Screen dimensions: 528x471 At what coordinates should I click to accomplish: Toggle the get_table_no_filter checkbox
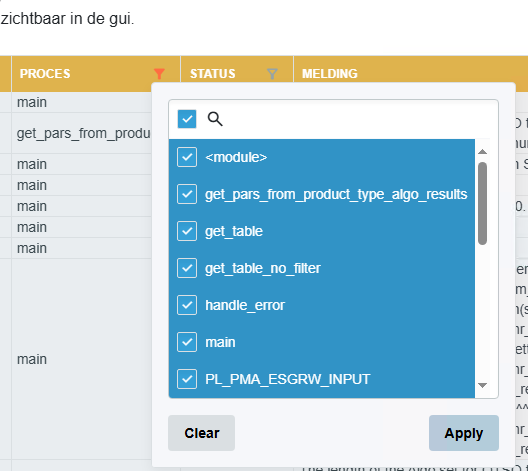(x=187, y=268)
